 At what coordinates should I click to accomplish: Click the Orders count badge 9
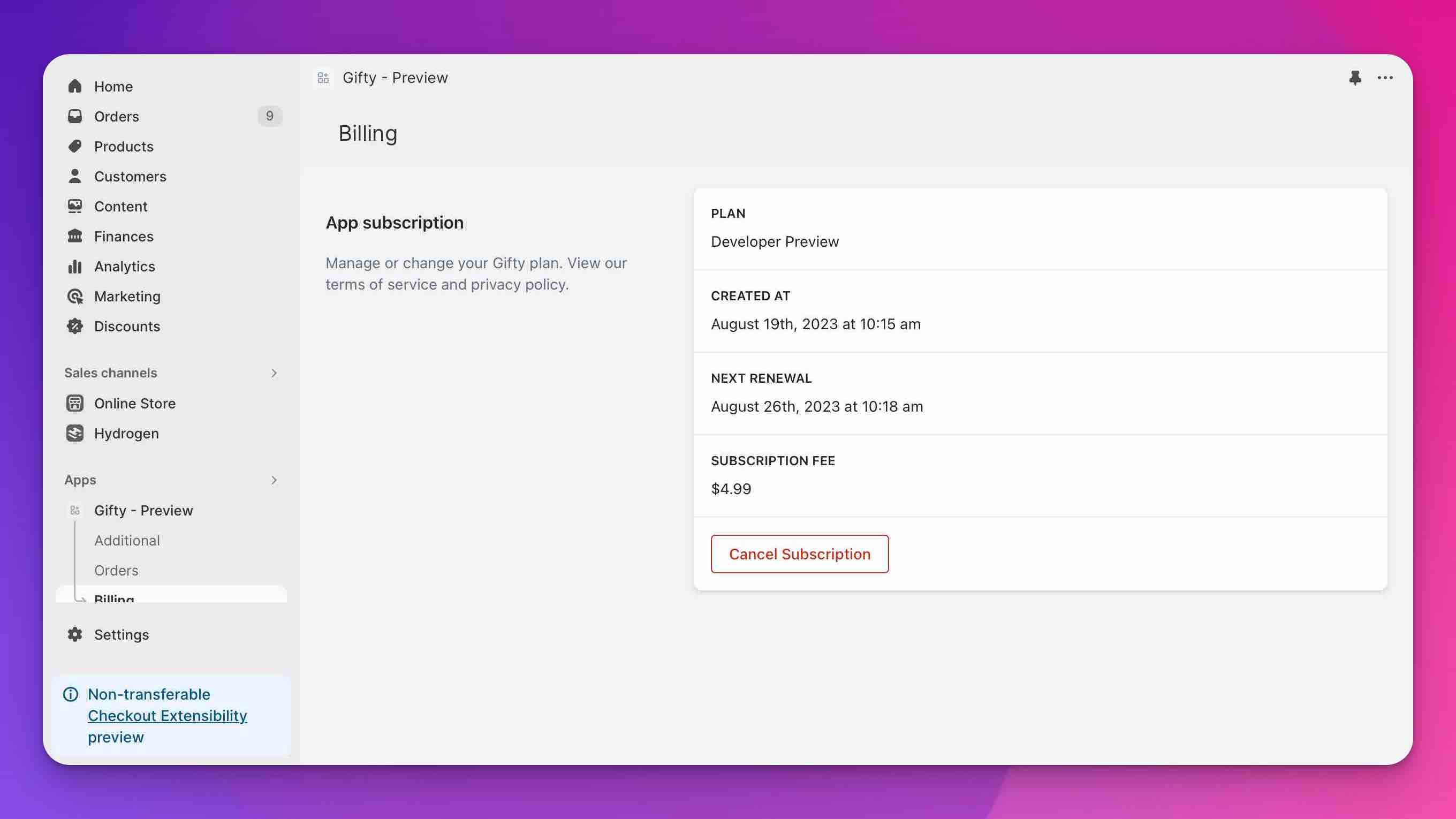coord(270,116)
